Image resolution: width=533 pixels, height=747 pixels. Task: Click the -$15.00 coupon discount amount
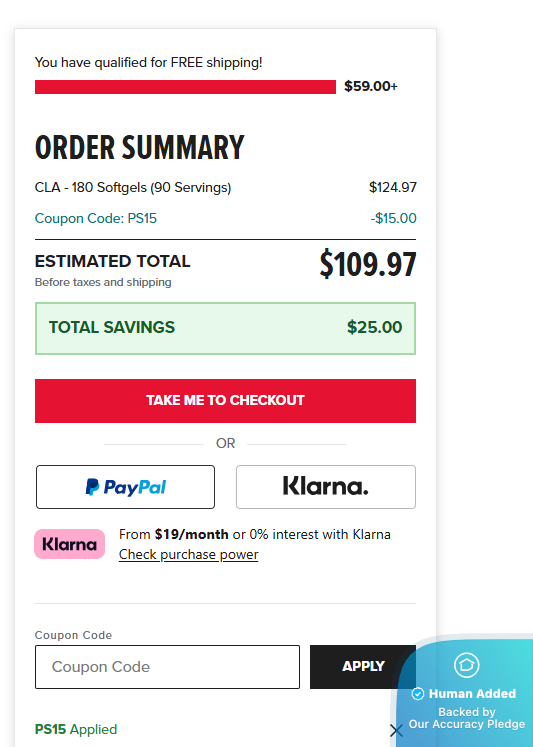[x=393, y=218]
